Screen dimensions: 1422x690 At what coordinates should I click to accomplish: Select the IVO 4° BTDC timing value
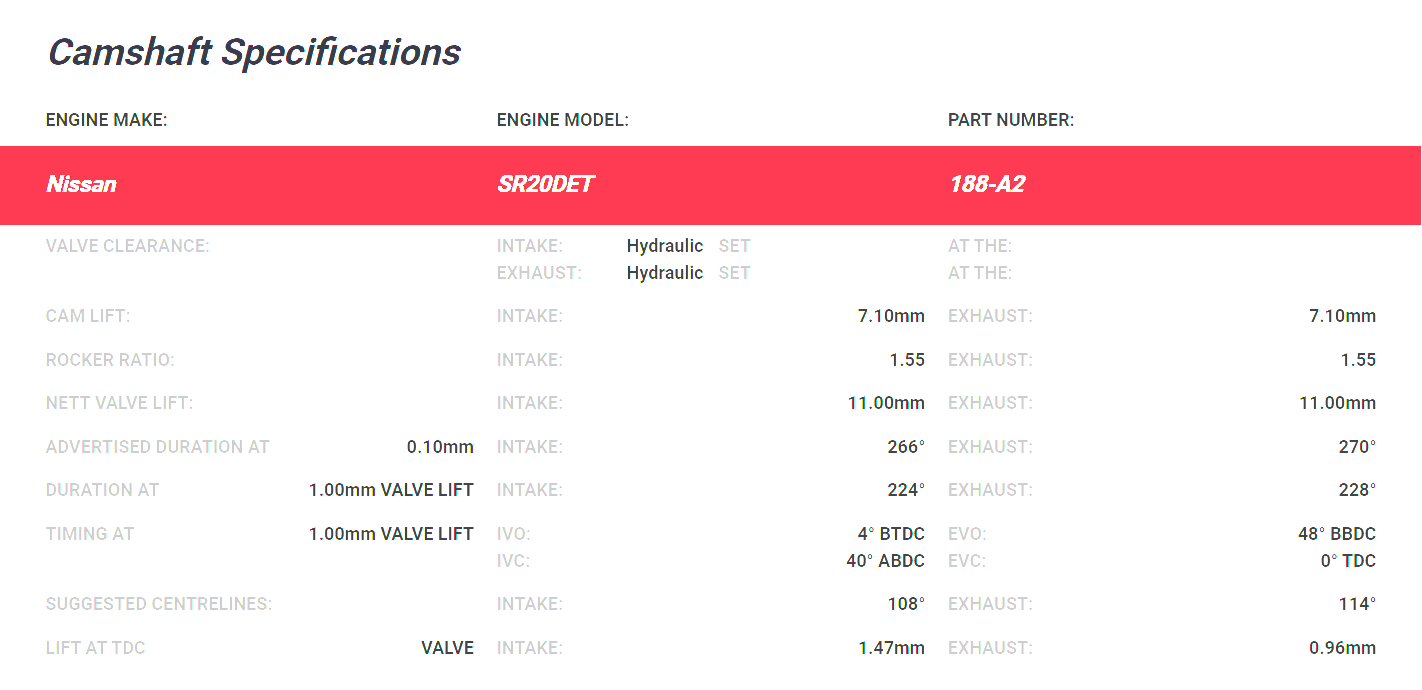pyautogui.click(x=891, y=534)
